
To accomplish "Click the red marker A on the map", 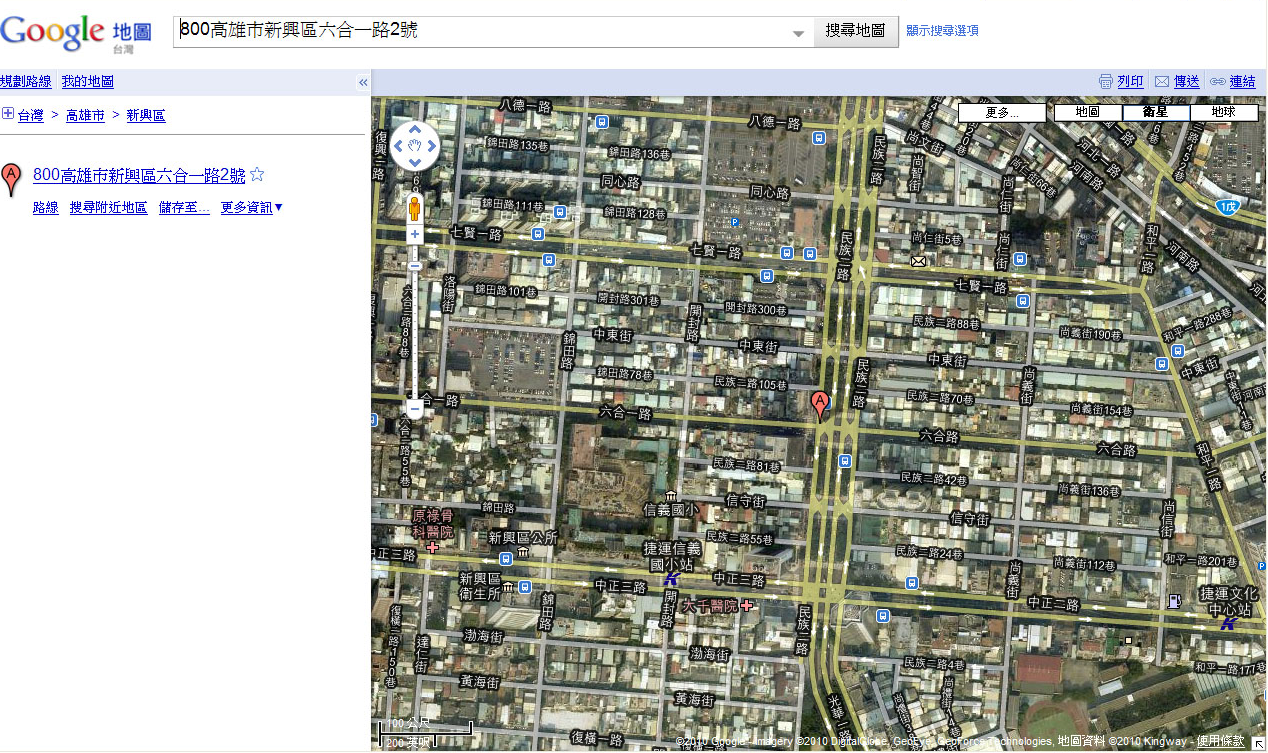I will coord(820,406).
